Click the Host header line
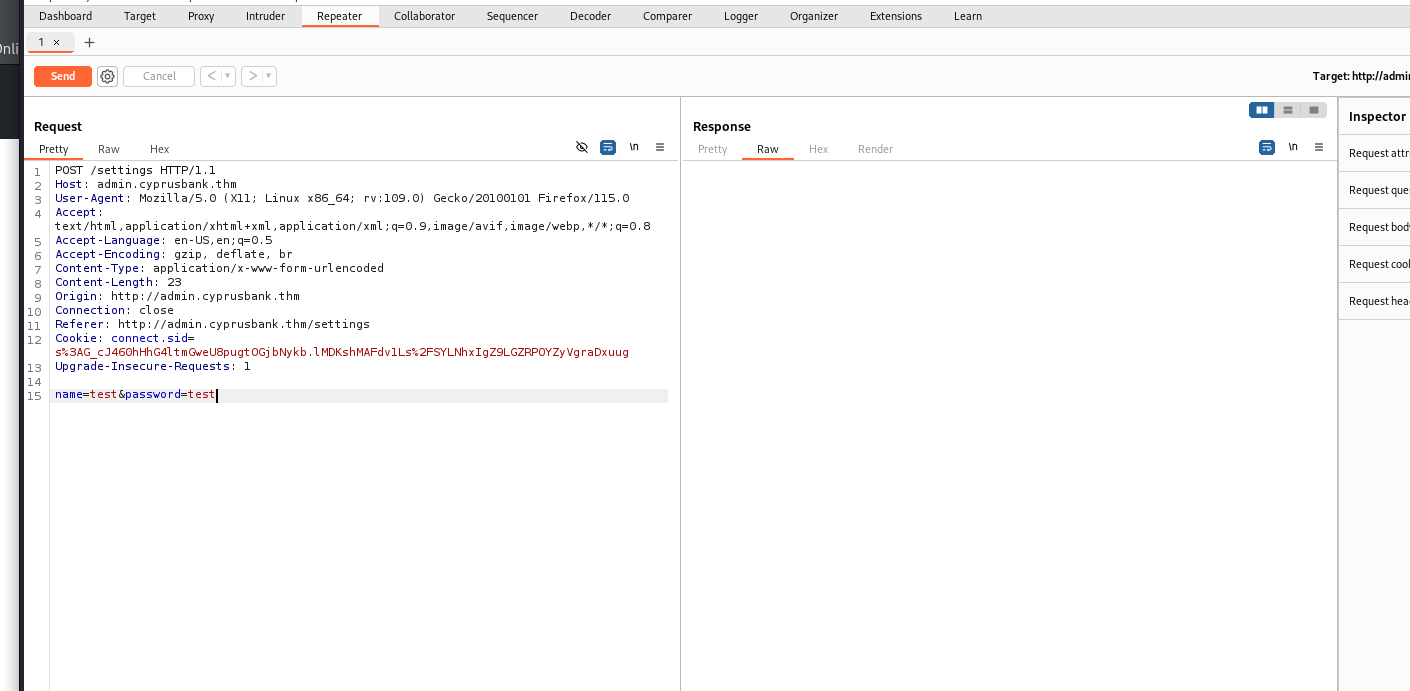Image resolution: width=1410 pixels, height=691 pixels. [x=146, y=184]
